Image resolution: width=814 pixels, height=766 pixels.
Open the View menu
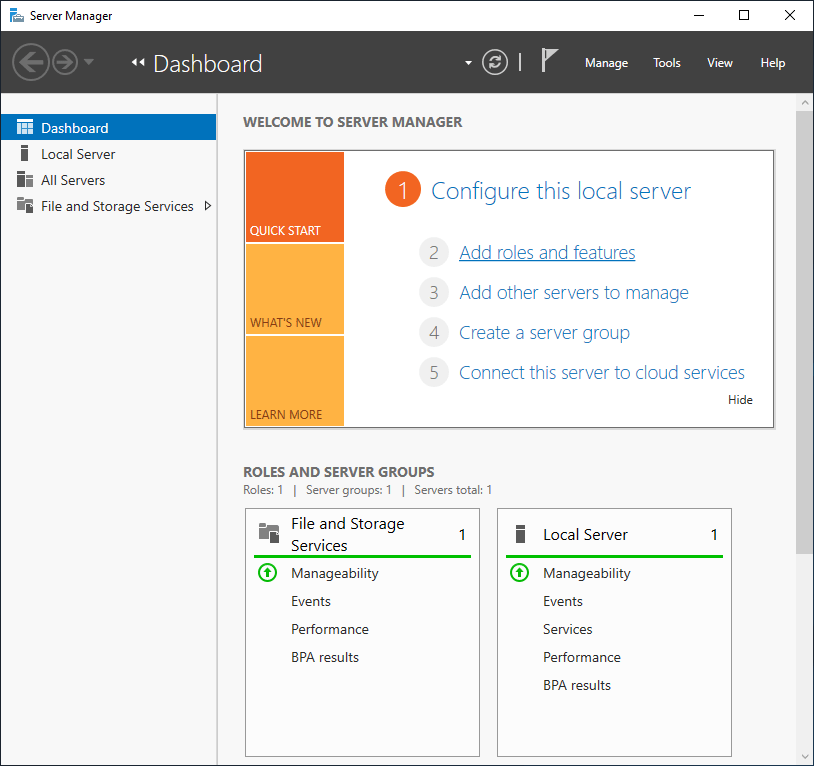click(x=720, y=62)
